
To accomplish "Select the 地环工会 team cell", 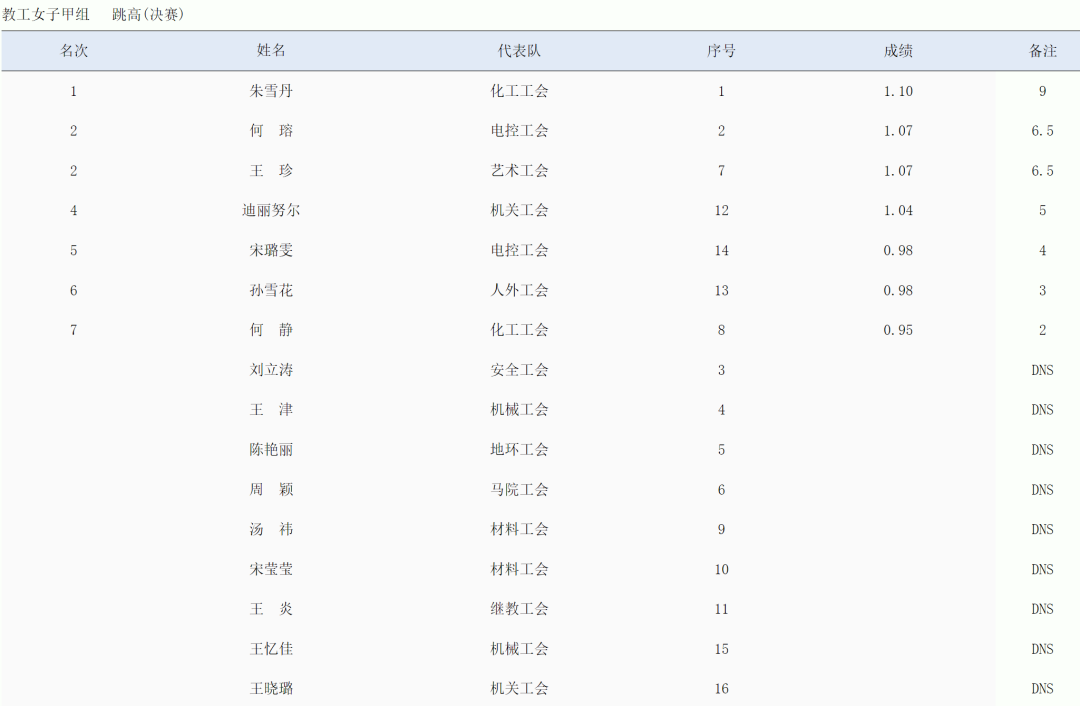I will pos(519,450).
